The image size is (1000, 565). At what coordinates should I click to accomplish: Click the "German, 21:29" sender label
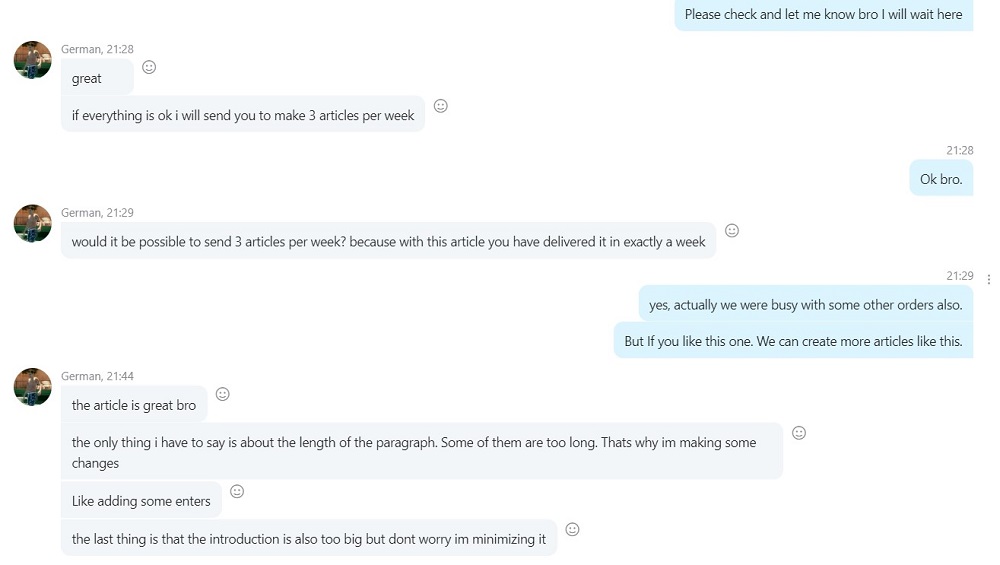[x=97, y=213]
